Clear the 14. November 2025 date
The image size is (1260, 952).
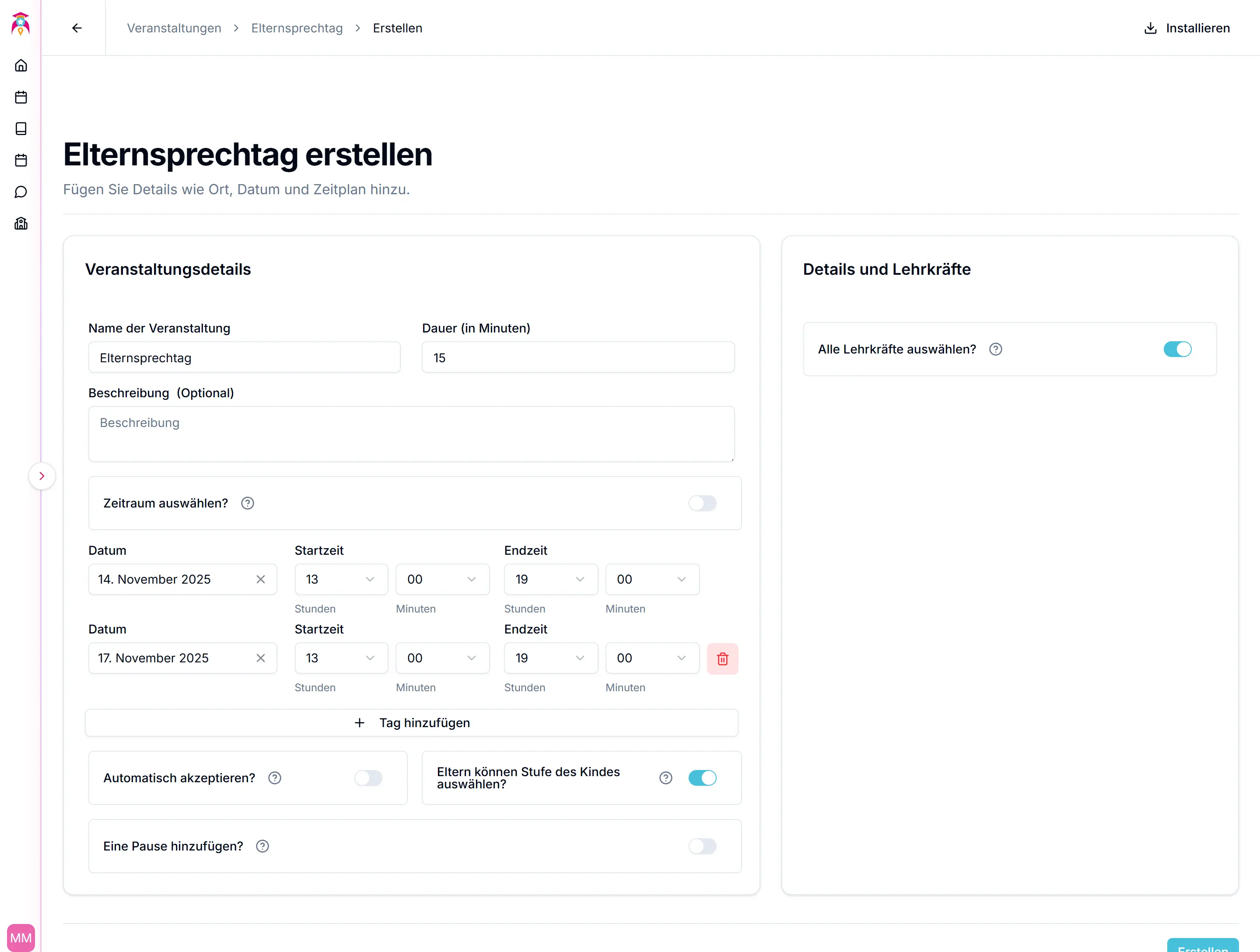[261, 579]
